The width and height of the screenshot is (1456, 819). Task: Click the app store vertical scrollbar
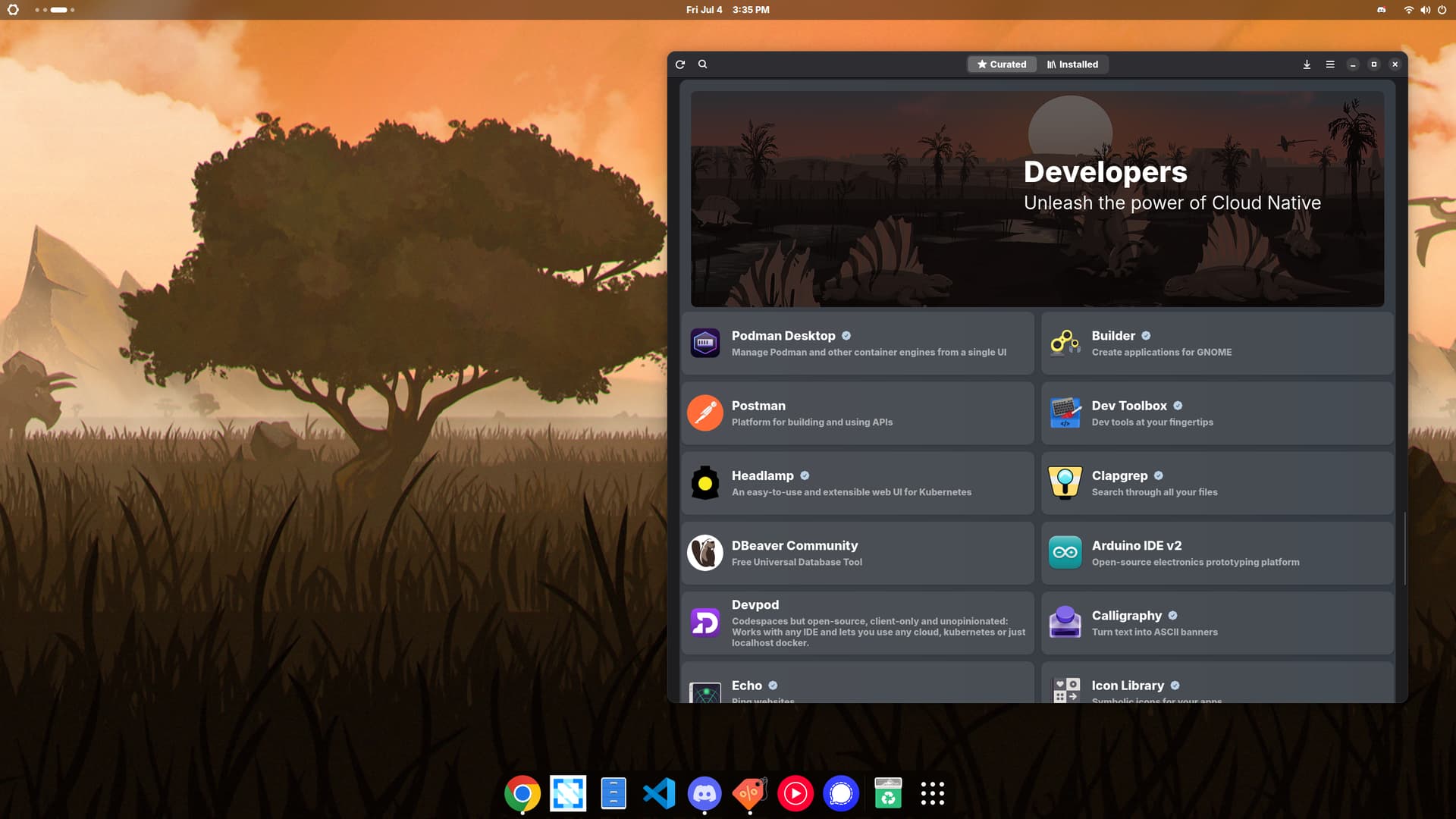click(x=1404, y=548)
